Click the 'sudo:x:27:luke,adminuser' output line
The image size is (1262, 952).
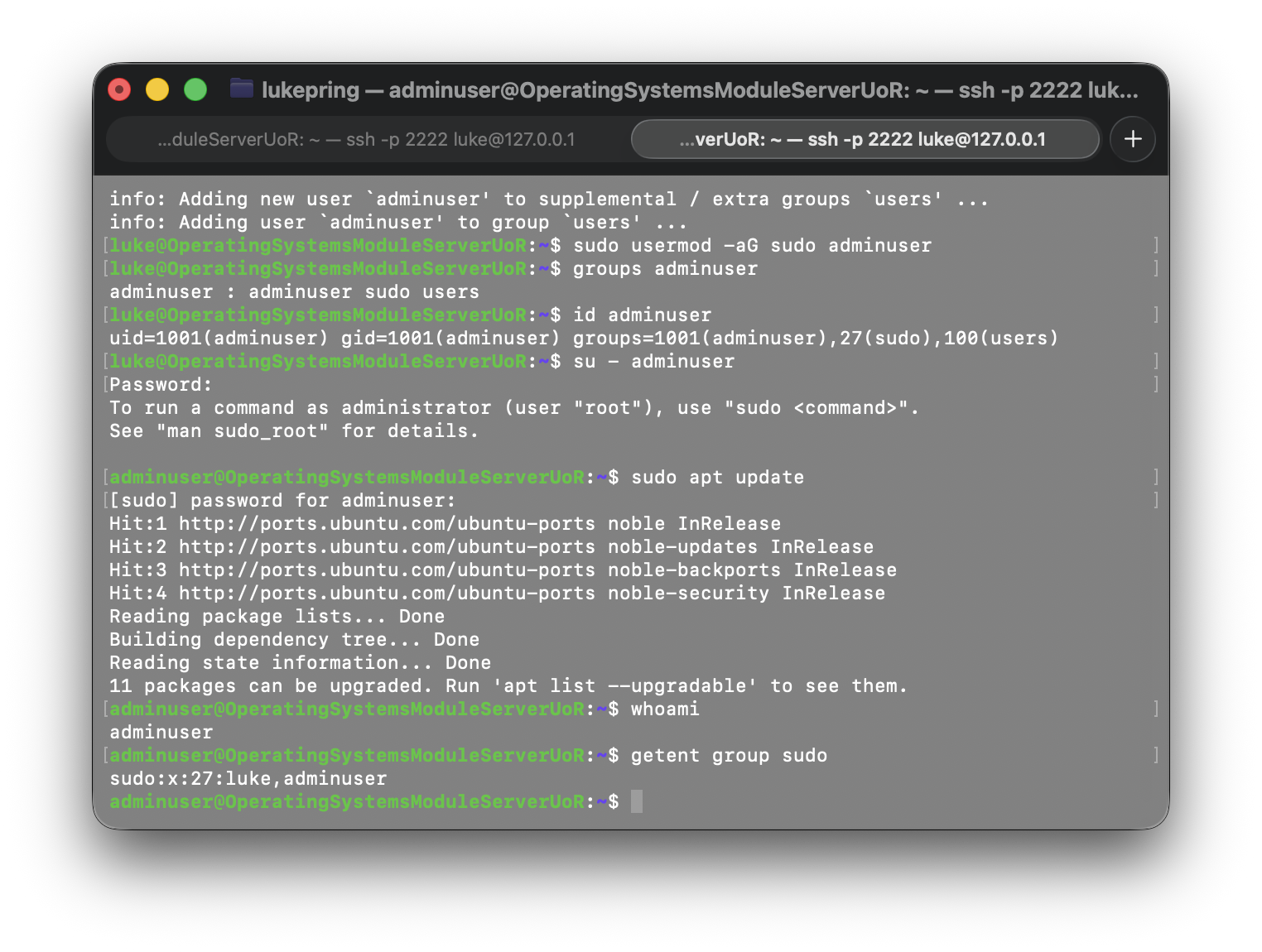248,779
